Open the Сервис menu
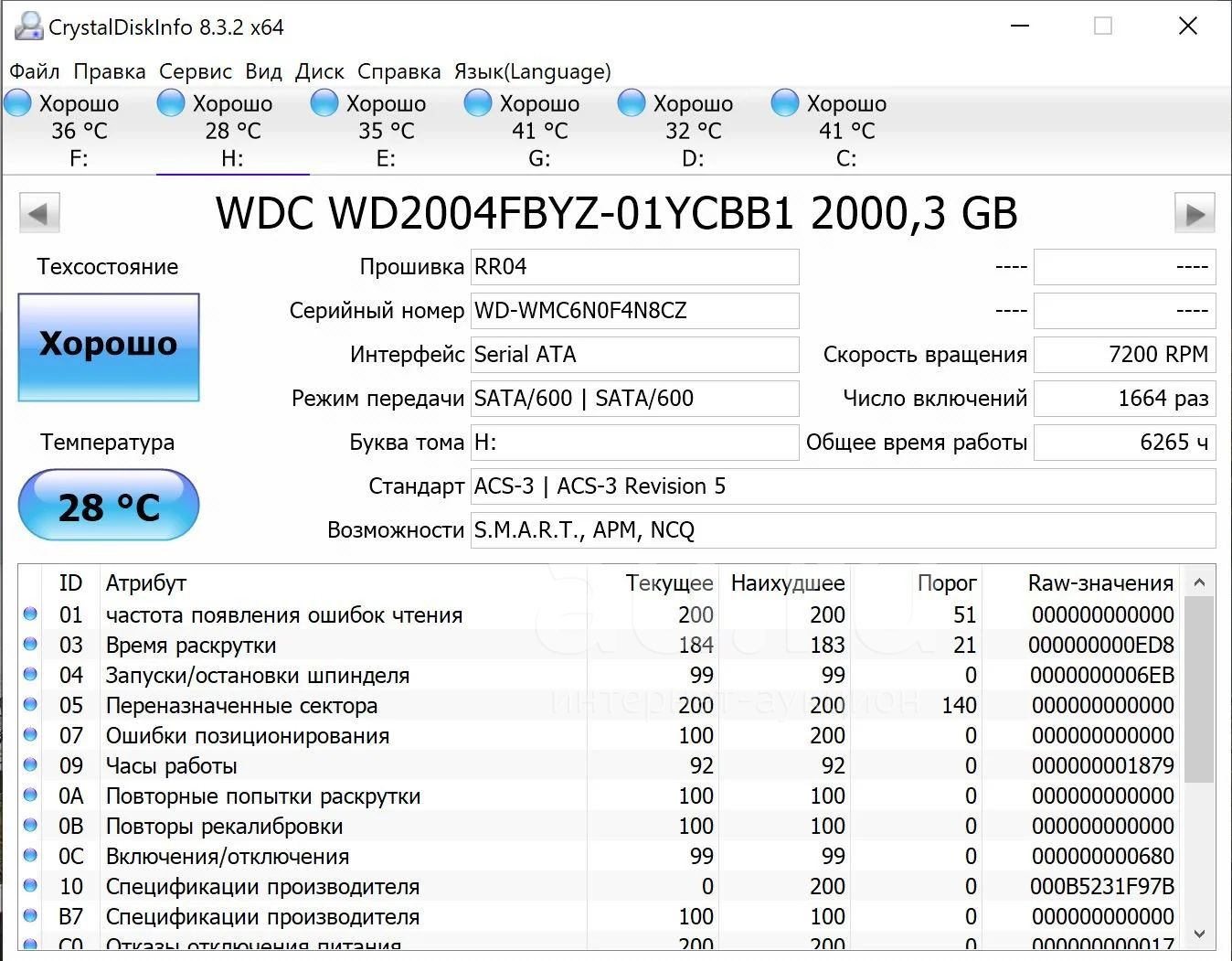 click(196, 71)
